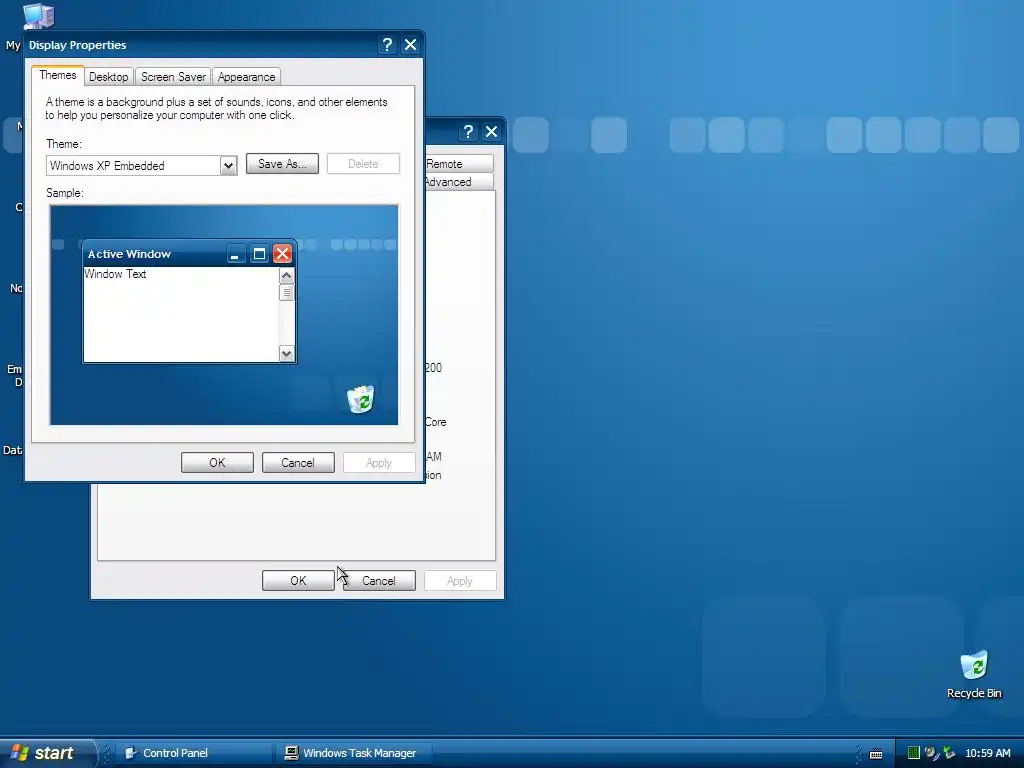This screenshot has height=768, width=1024.
Task: Click the sample window scroll down arrow
Action: [286, 354]
